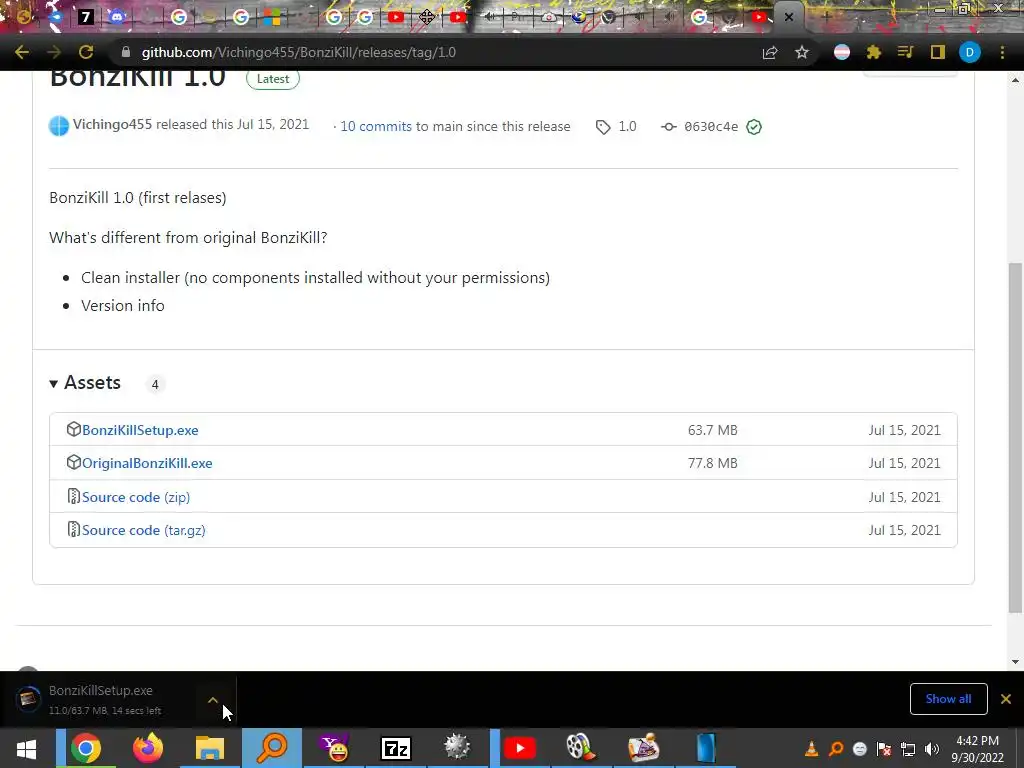Click the pink-blue striped extension icon

click(842, 52)
